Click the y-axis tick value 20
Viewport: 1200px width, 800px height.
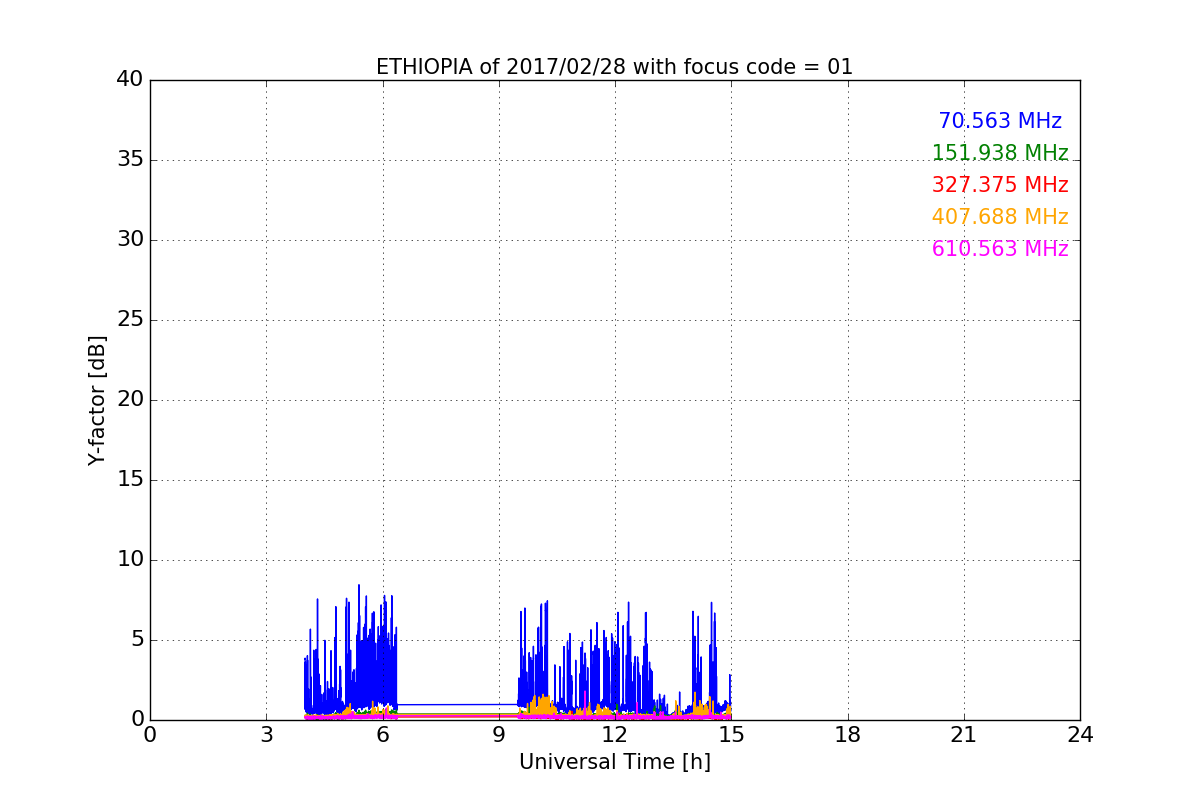click(x=130, y=400)
